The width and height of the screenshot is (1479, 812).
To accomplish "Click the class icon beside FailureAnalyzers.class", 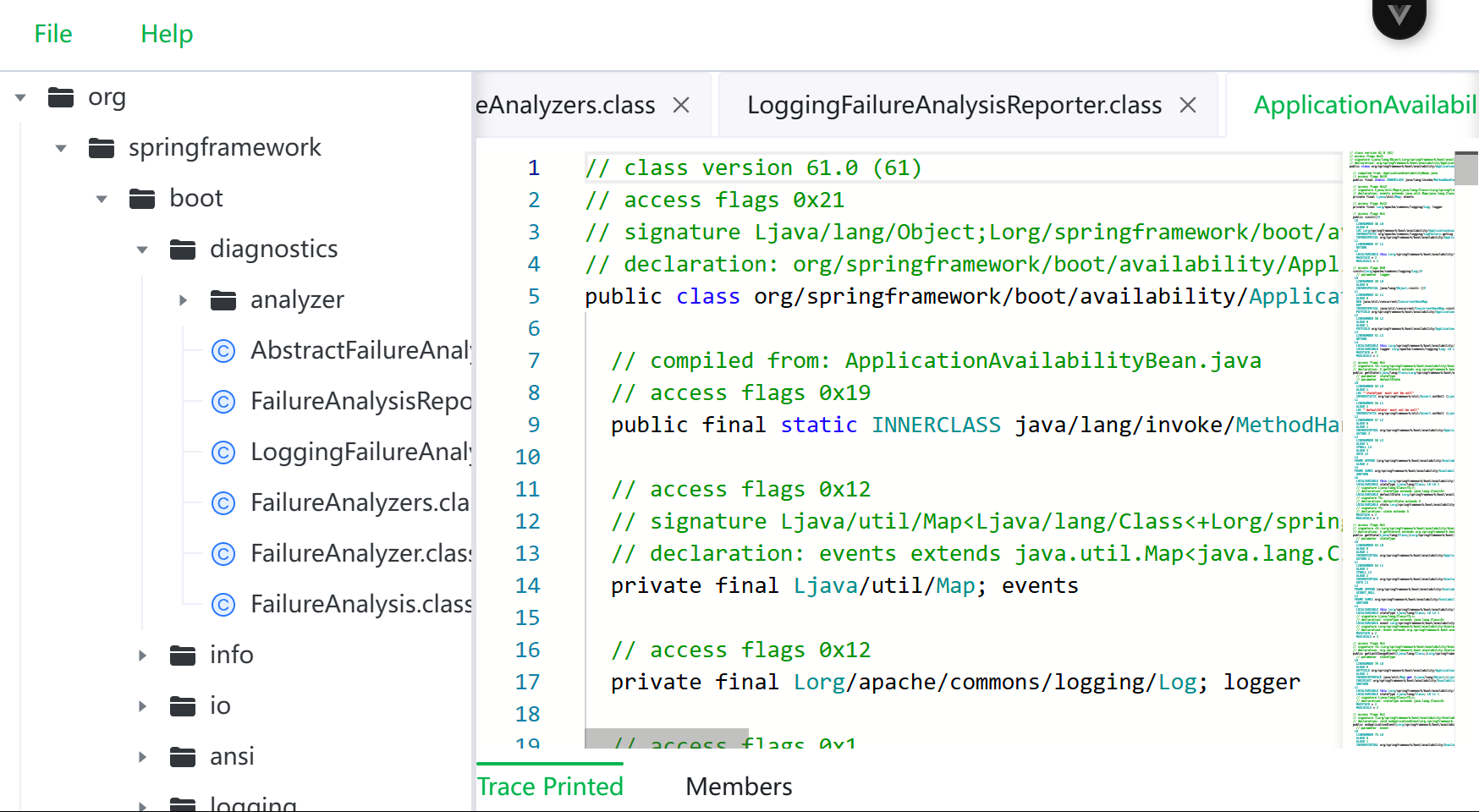I will (223, 502).
